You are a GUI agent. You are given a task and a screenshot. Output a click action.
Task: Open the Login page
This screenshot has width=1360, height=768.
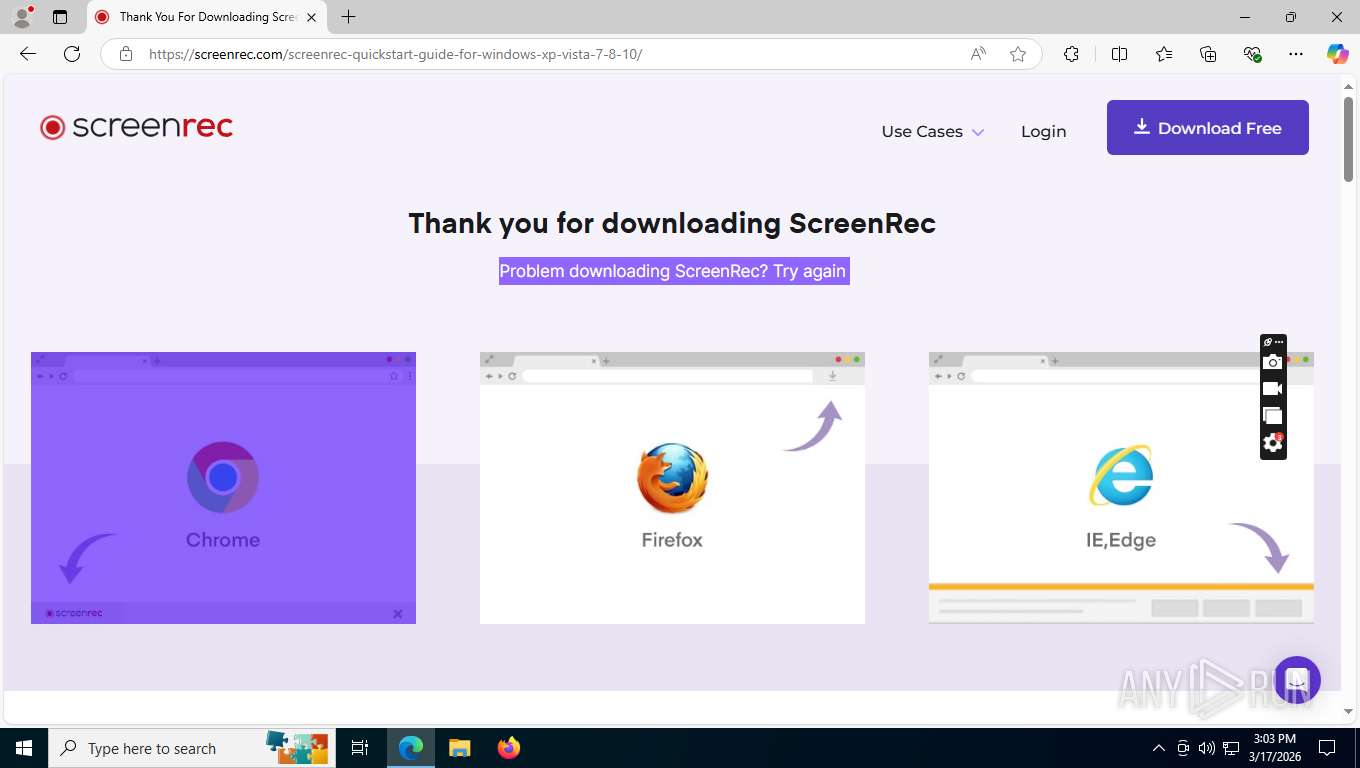coord(1043,131)
